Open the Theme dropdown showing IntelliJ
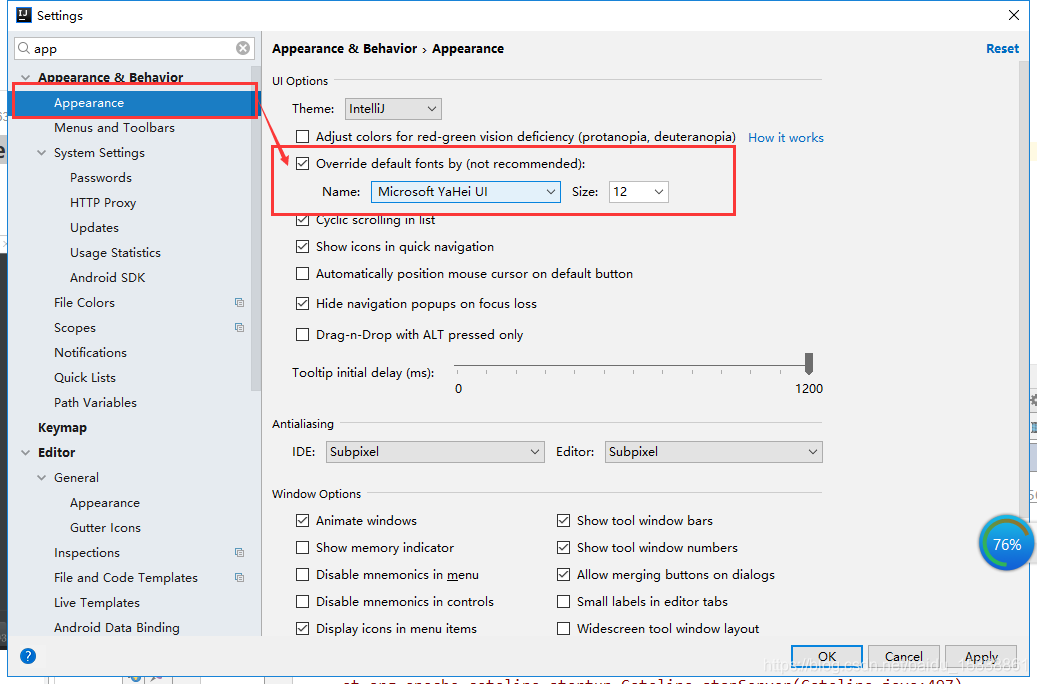Viewport: 1037px width, 684px height. (x=393, y=108)
